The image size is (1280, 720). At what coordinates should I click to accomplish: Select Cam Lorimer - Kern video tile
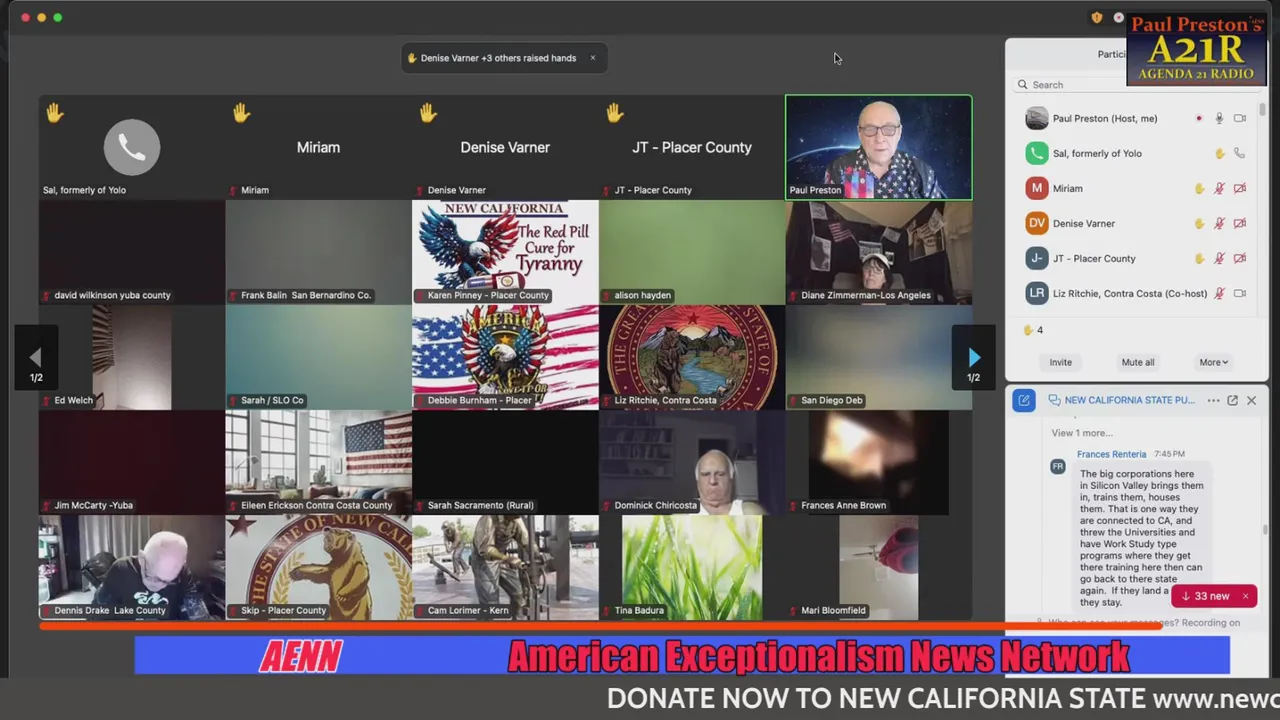(x=505, y=567)
